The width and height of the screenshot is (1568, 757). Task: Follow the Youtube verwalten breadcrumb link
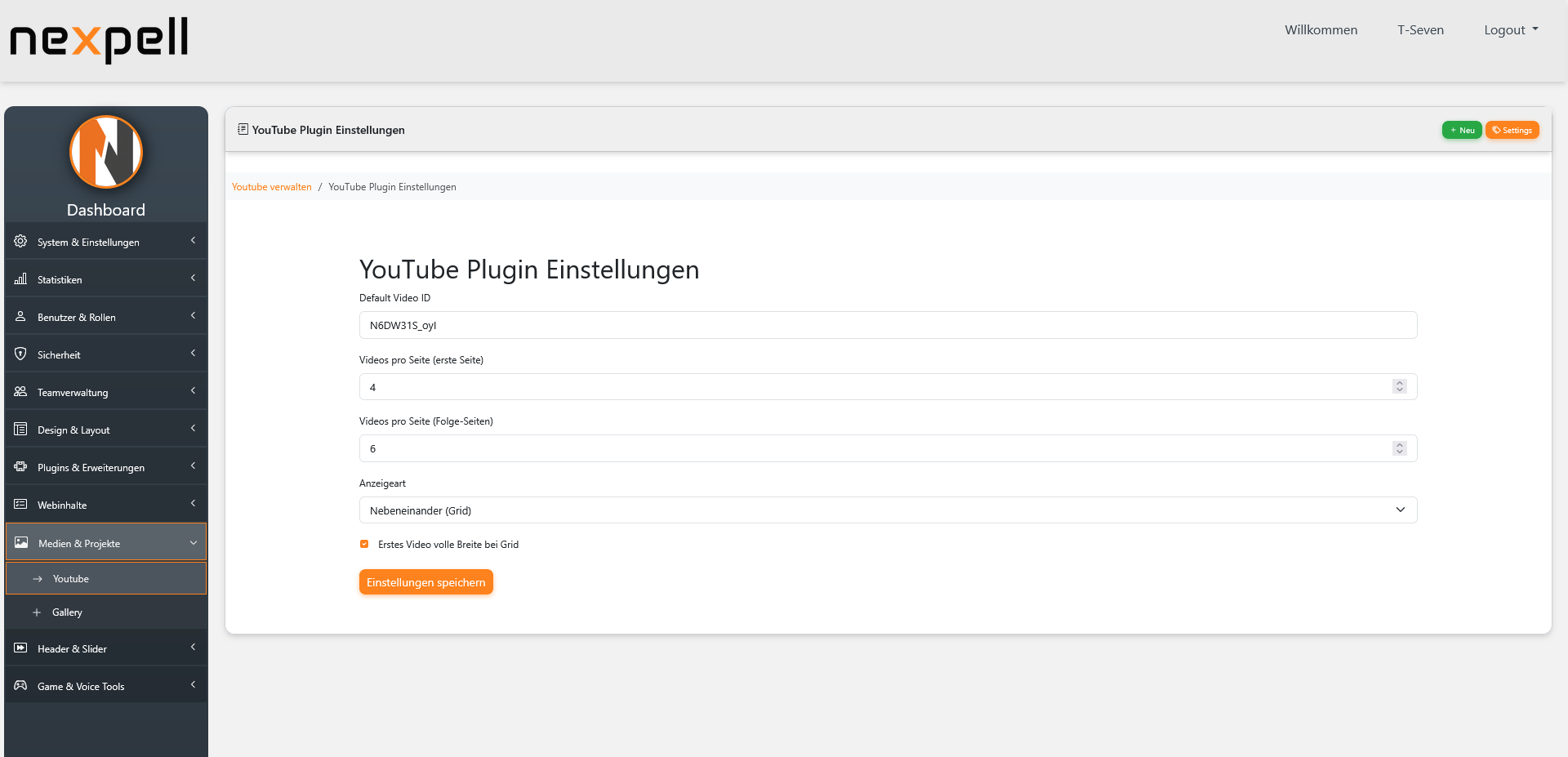click(271, 186)
